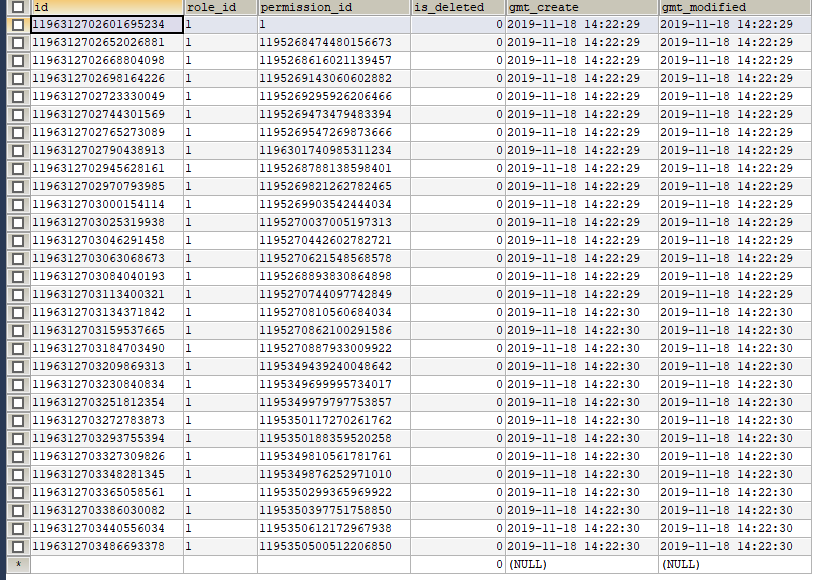Sort by the id column header
The image size is (820, 580).
107,7
